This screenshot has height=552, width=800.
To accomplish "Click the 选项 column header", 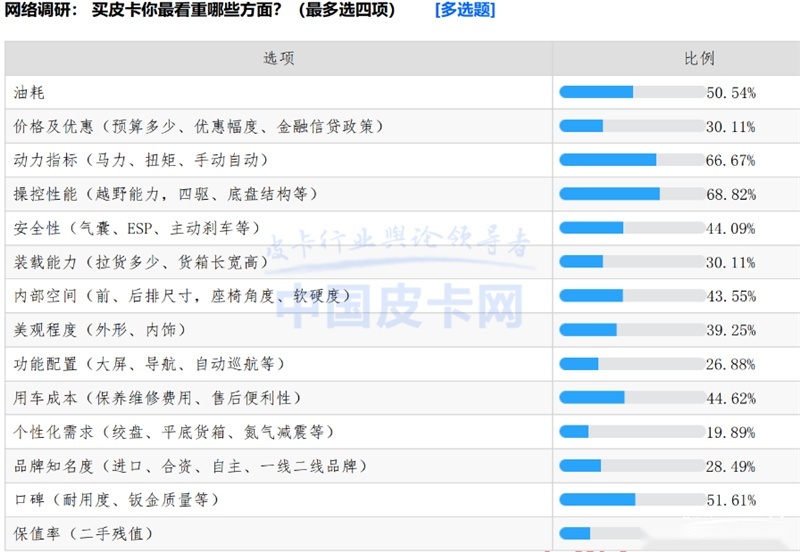I will [279, 58].
